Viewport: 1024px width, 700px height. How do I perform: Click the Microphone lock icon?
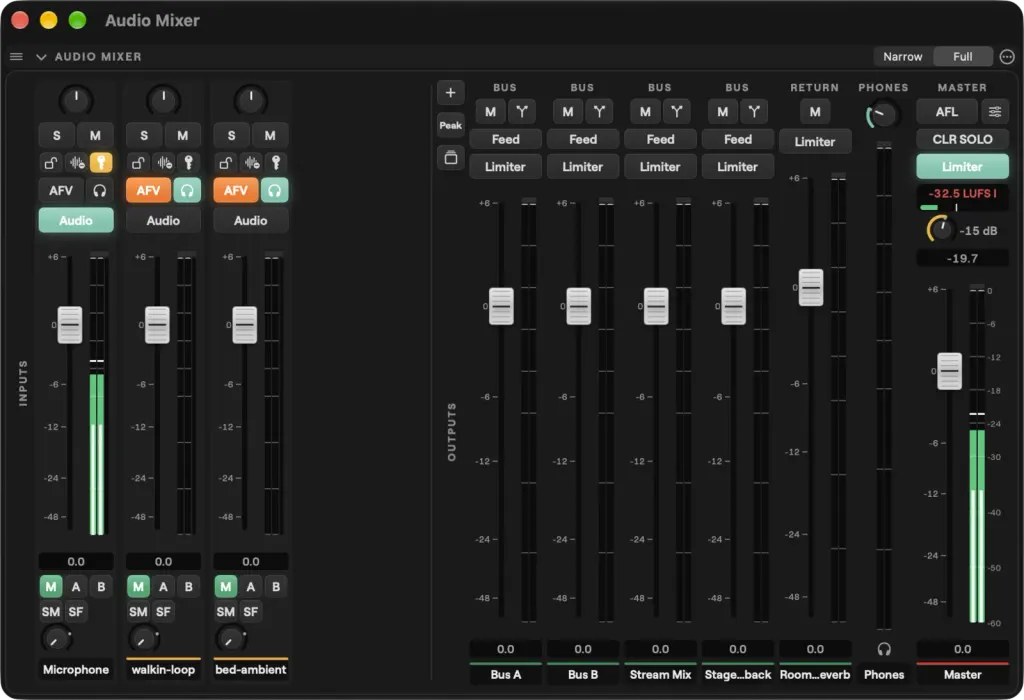pyautogui.click(x=50, y=163)
